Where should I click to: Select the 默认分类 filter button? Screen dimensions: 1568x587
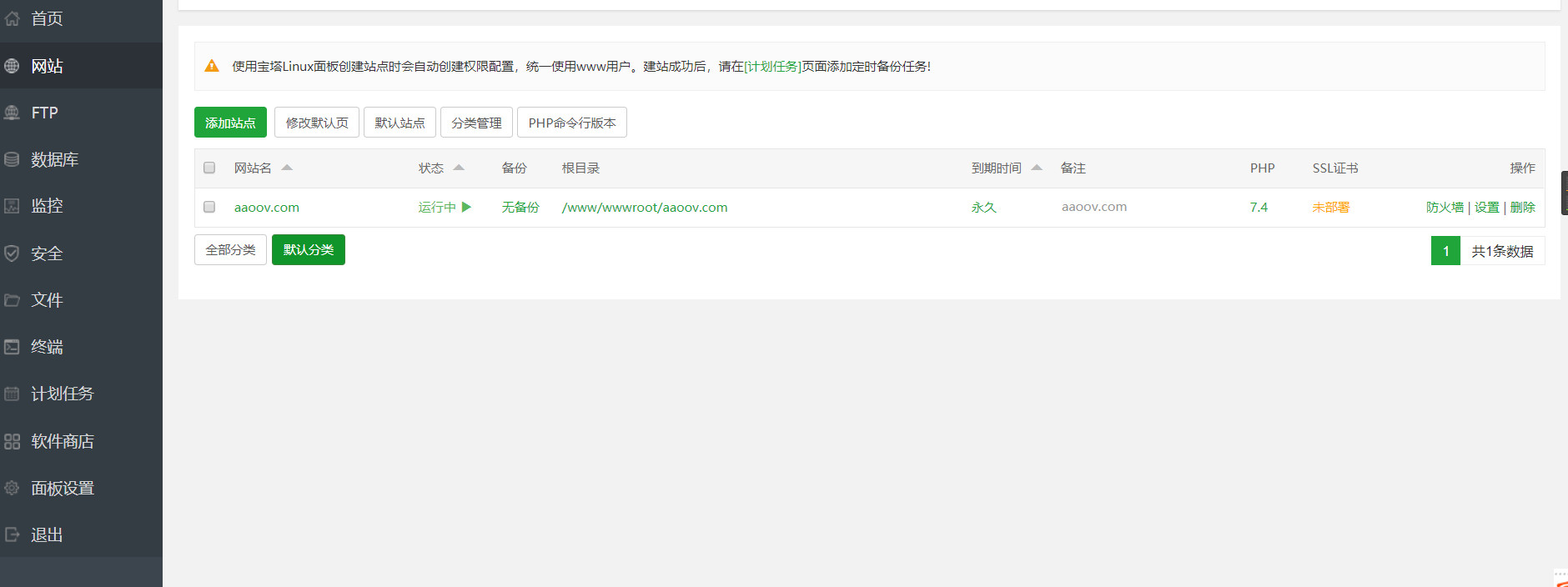(x=309, y=249)
